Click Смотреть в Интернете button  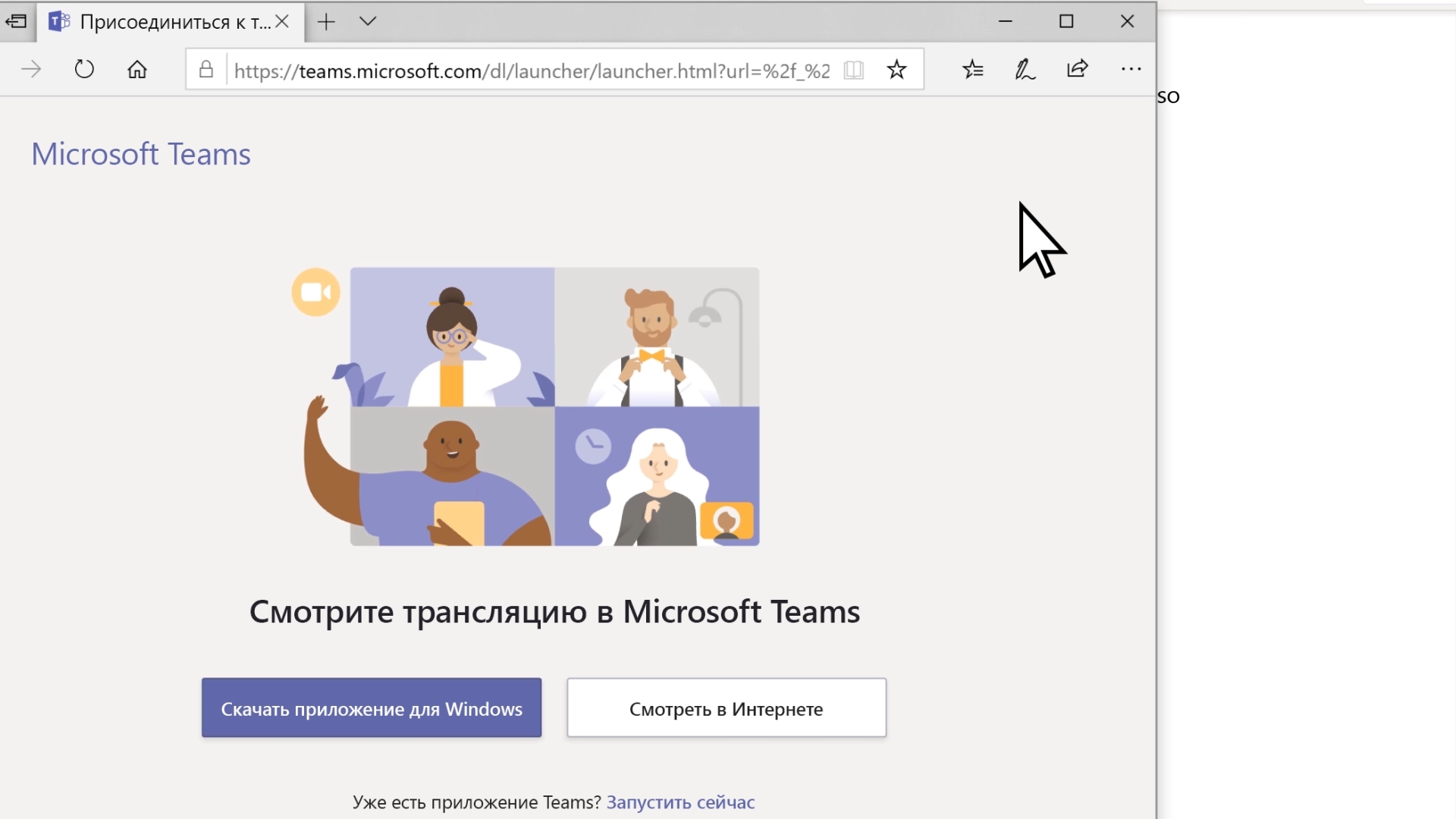pyautogui.click(x=726, y=708)
